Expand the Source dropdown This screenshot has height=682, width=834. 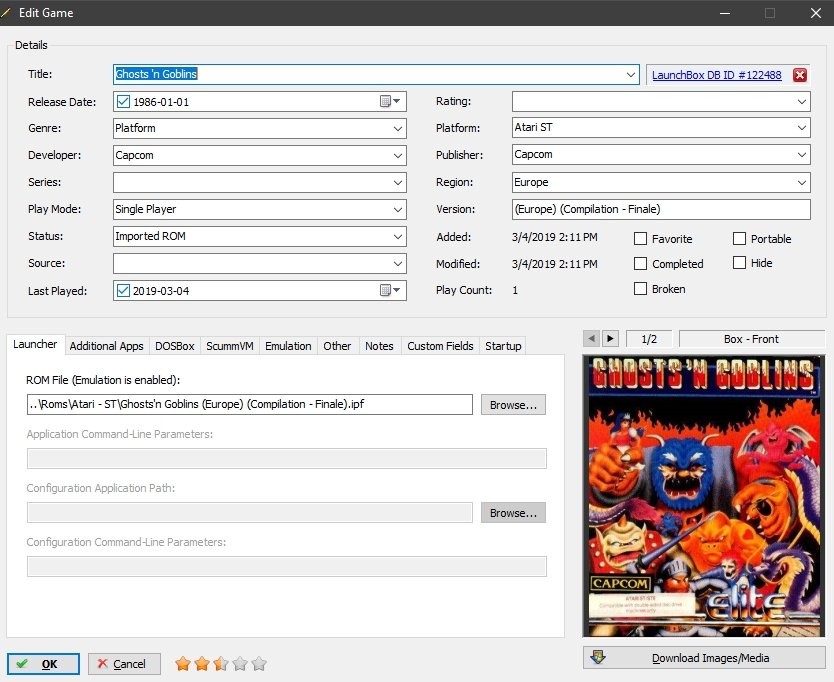point(397,263)
